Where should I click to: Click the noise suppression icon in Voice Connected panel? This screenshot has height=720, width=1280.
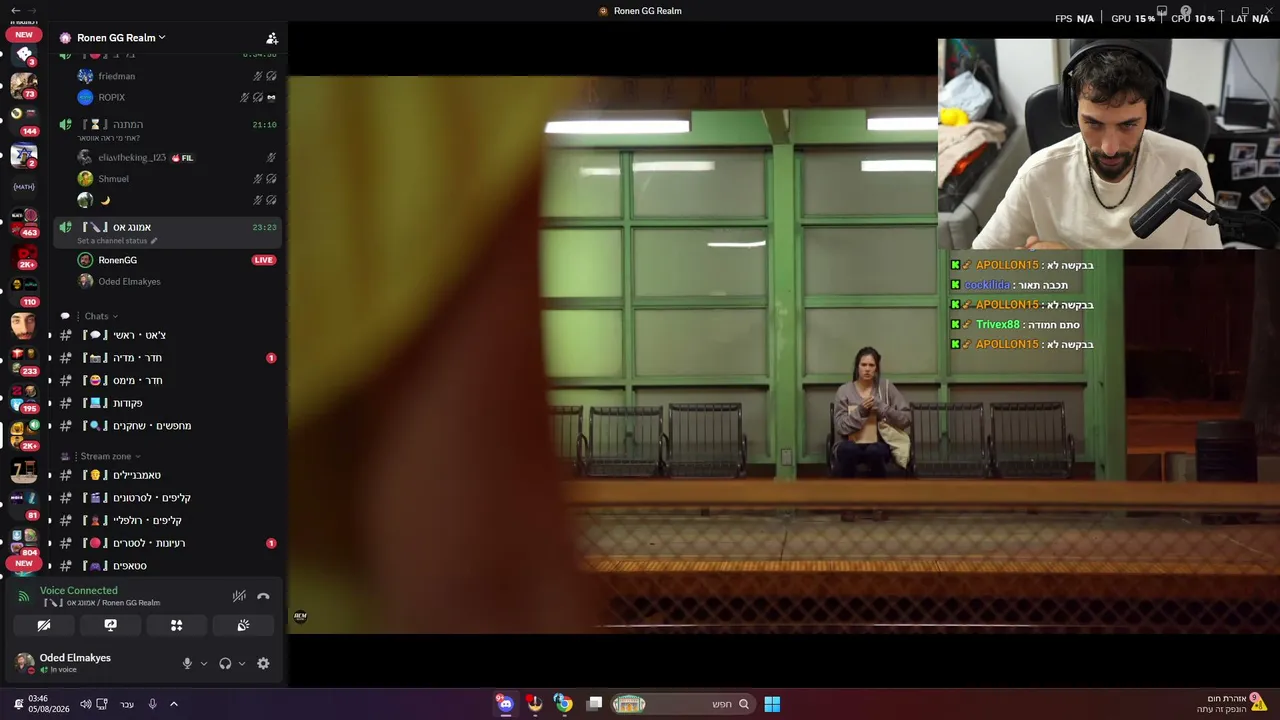pyautogui.click(x=239, y=596)
